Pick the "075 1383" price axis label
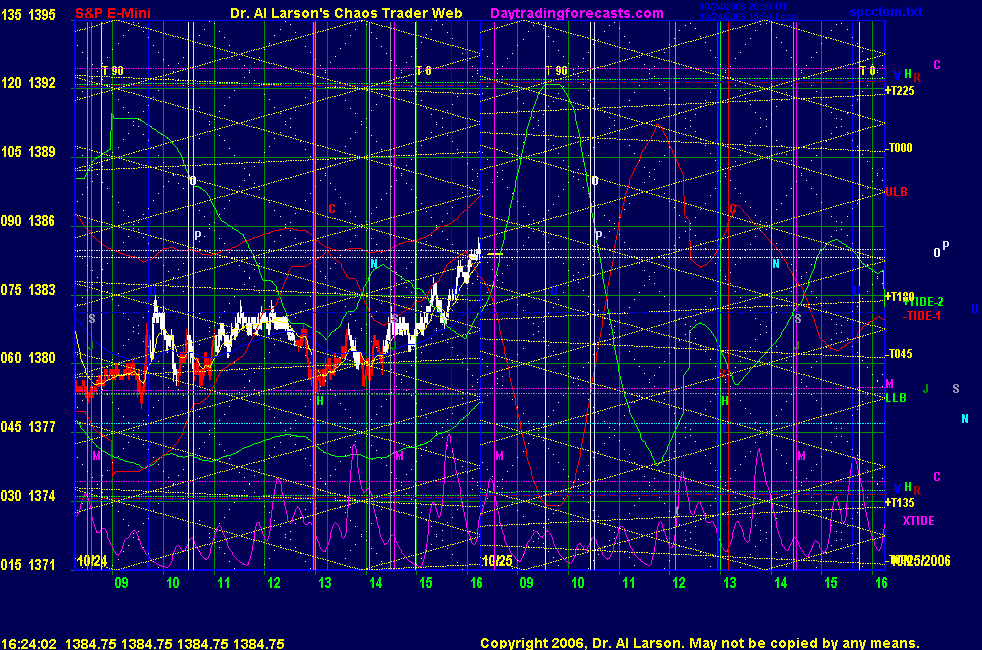 (28, 290)
